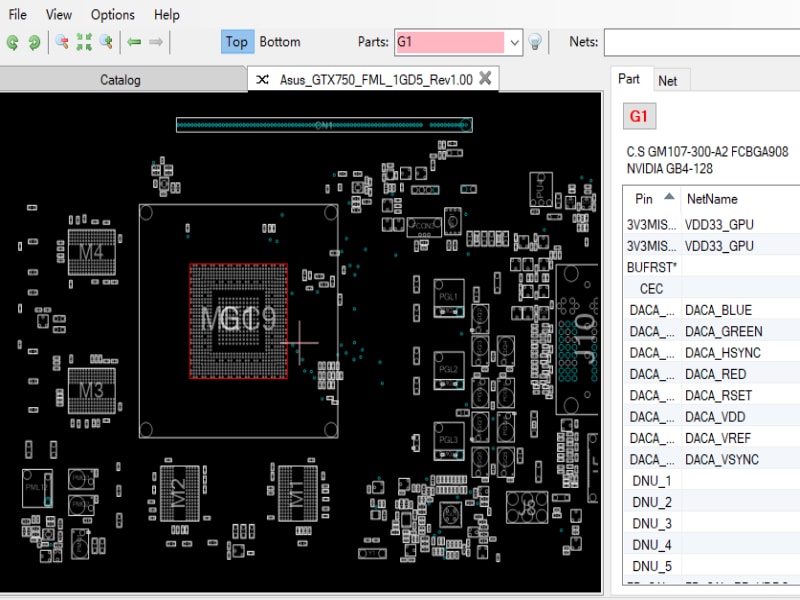Click the light bulb highlight icon

(535, 42)
